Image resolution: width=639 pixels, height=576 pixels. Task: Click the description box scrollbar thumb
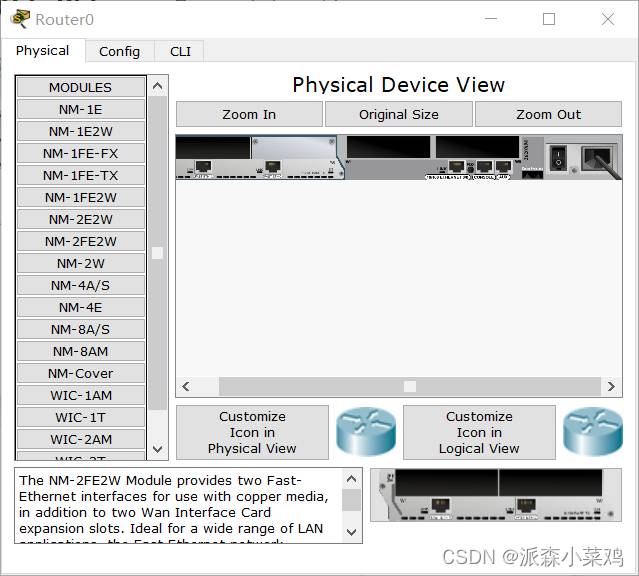pyautogui.click(x=351, y=500)
